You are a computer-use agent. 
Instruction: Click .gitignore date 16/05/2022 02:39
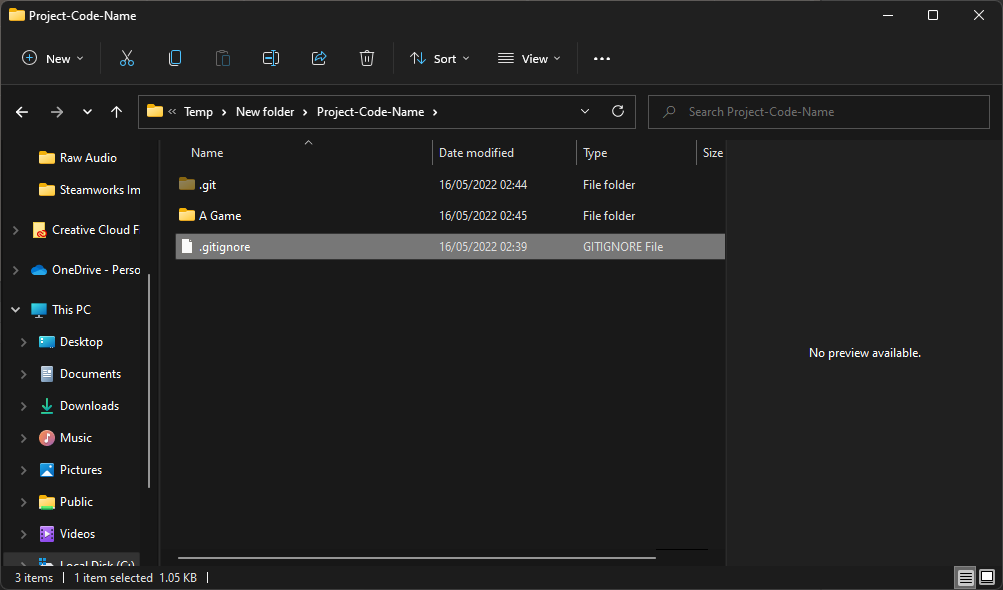tap(483, 246)
